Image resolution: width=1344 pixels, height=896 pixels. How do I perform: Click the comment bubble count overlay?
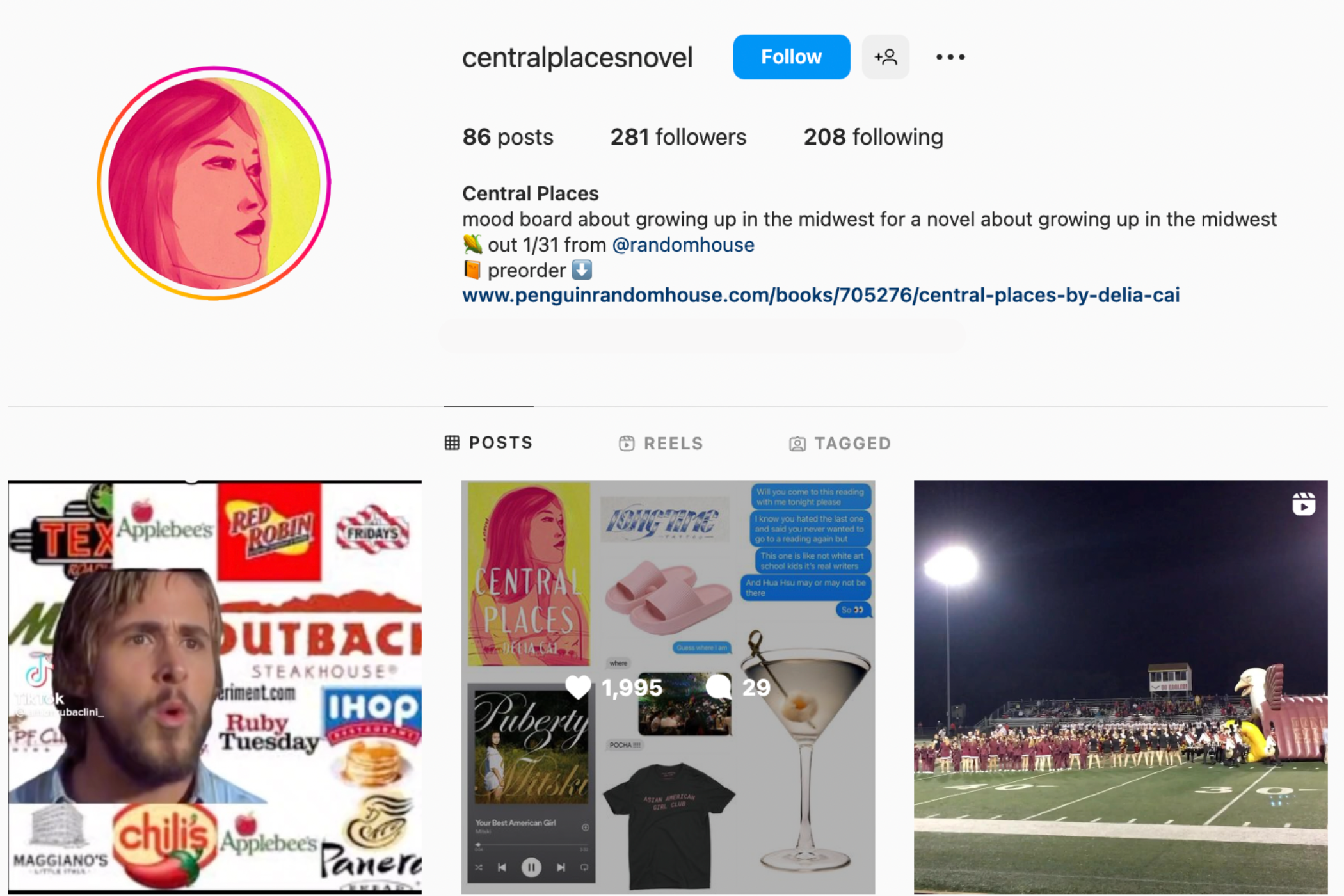coord(737,687)
